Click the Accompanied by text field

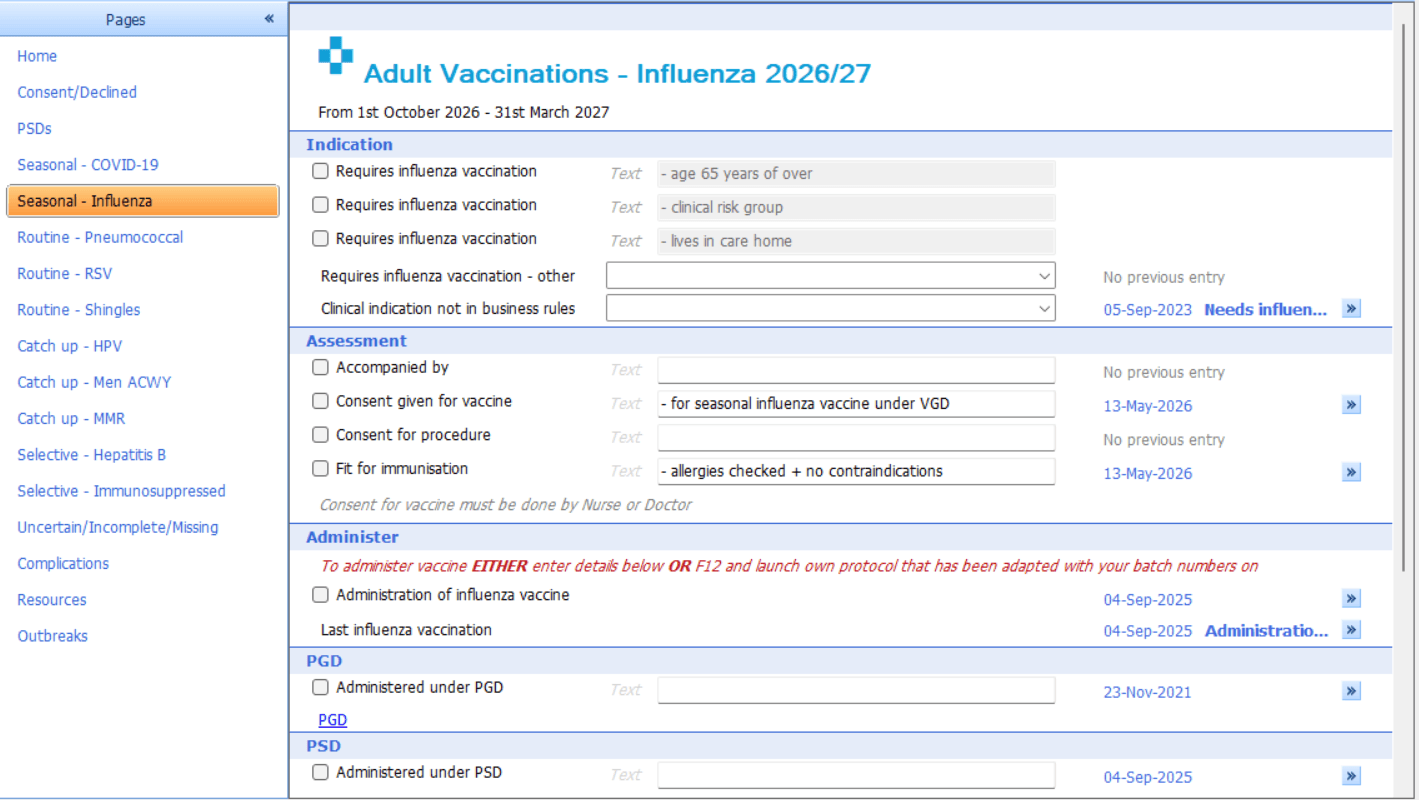click(856, 370)
